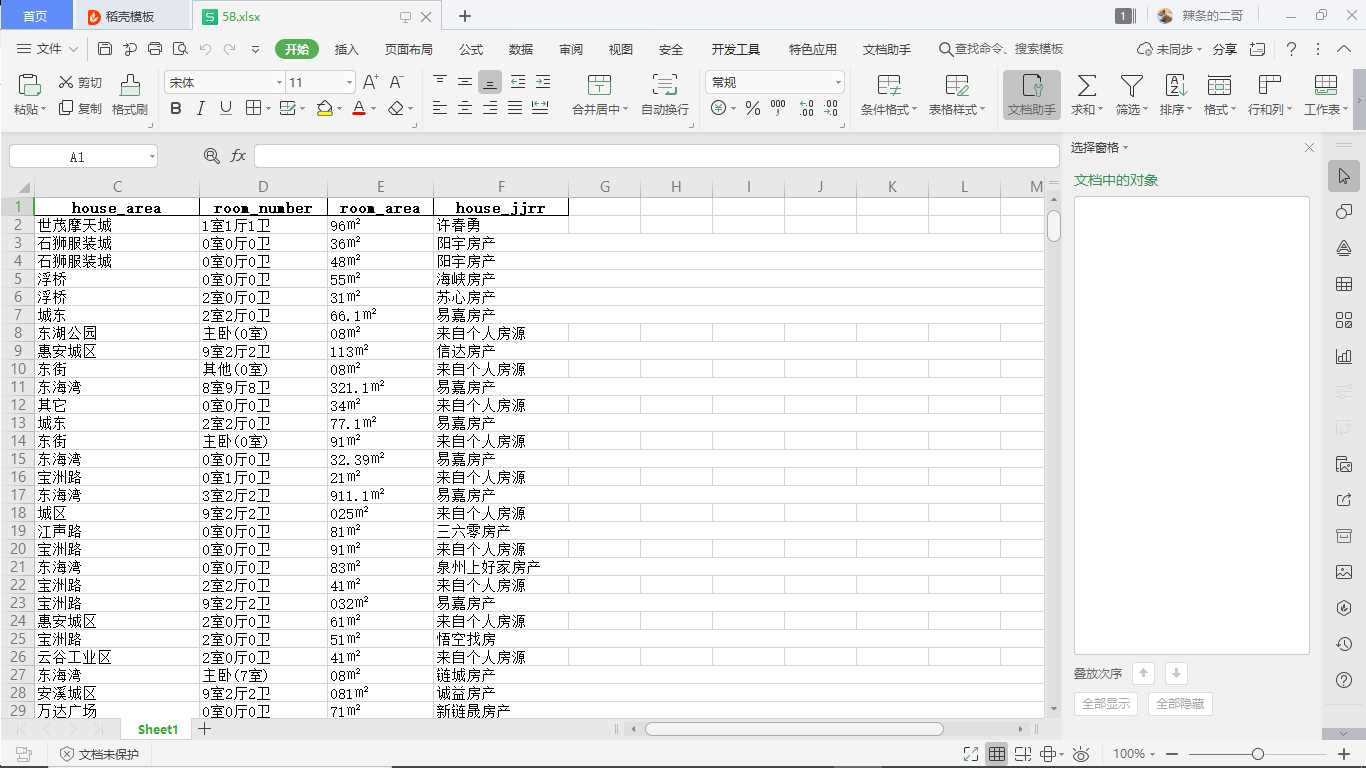Viewport: 1366px width, 768px height.
Task: Open the 文件 menu
Action: [51, 48]
